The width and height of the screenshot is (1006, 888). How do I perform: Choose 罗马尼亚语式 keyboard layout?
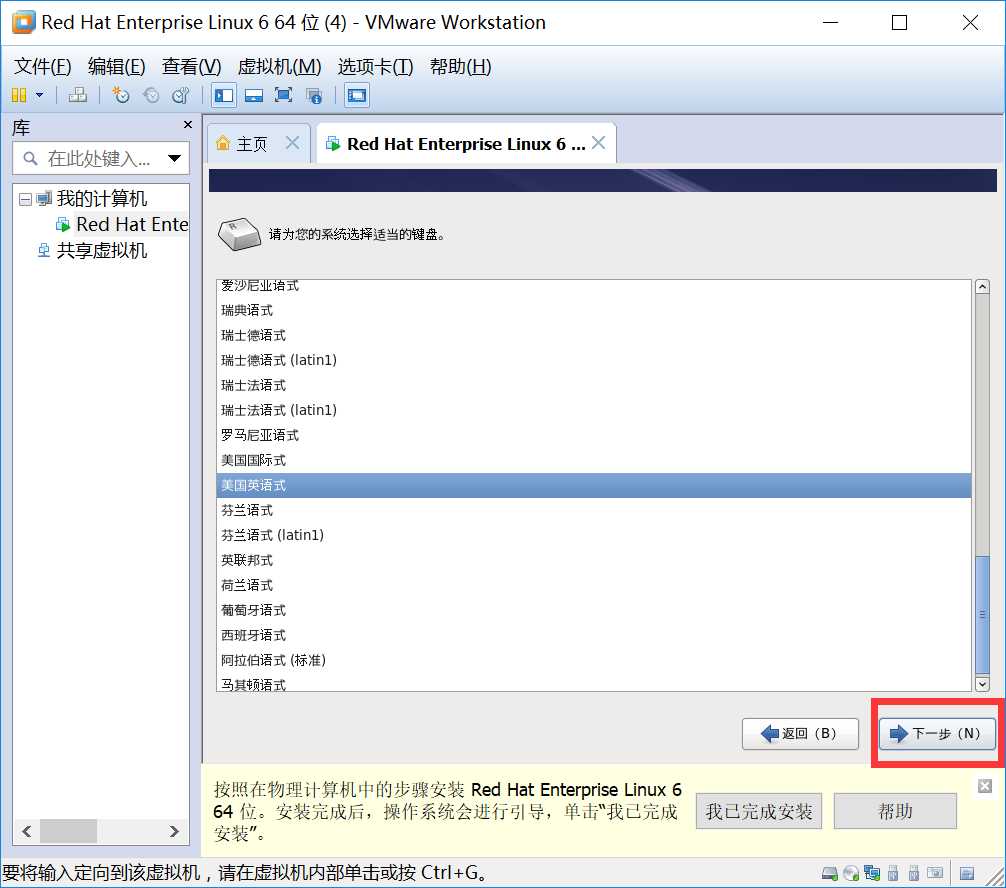[x=593, y=435]
